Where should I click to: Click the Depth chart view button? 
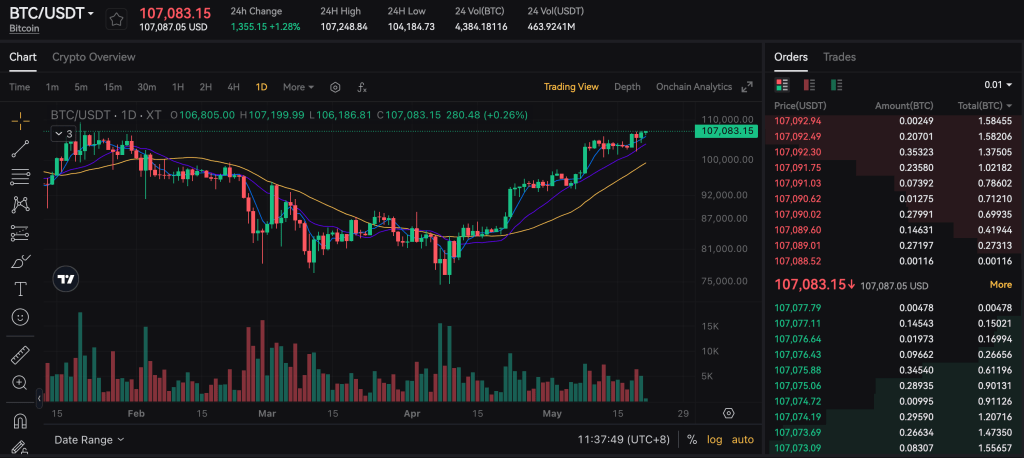click(627, 87)
